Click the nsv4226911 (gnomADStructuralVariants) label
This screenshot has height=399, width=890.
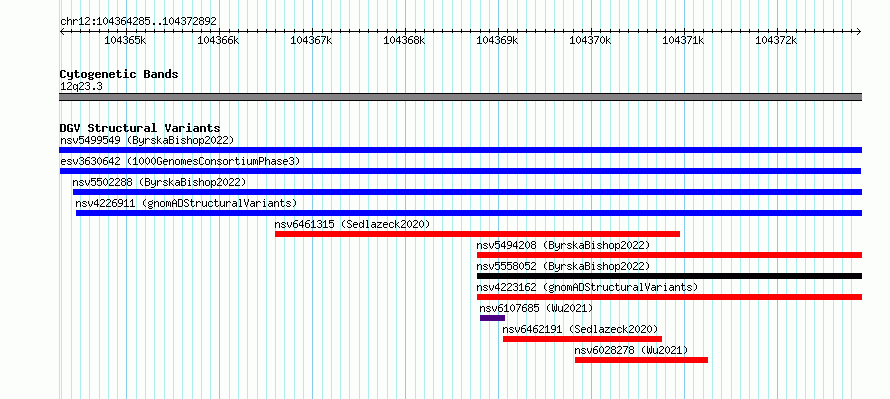point(186,203)
